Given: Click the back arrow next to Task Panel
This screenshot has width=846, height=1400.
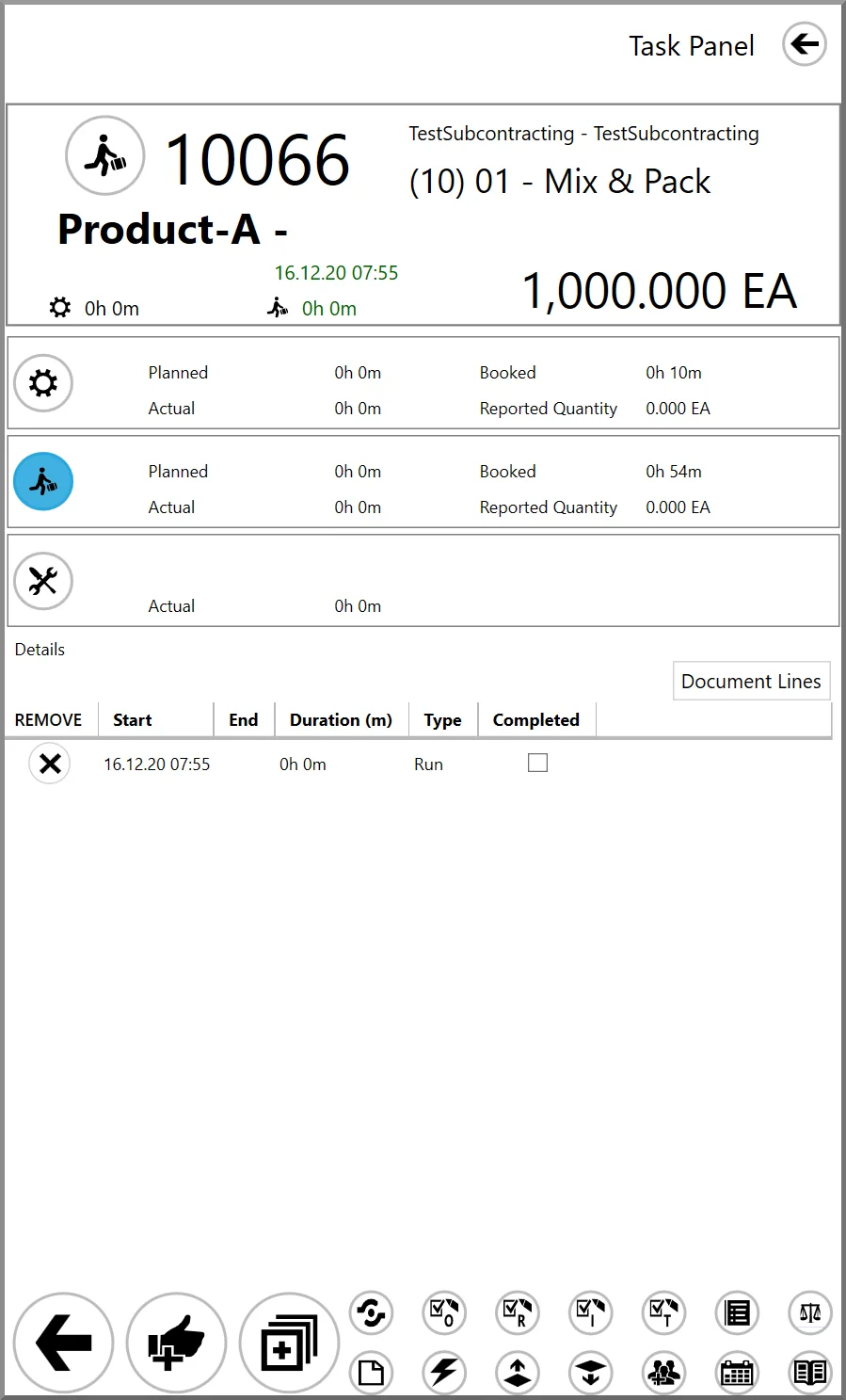Looking at the screenshot, I should [805, 44].
